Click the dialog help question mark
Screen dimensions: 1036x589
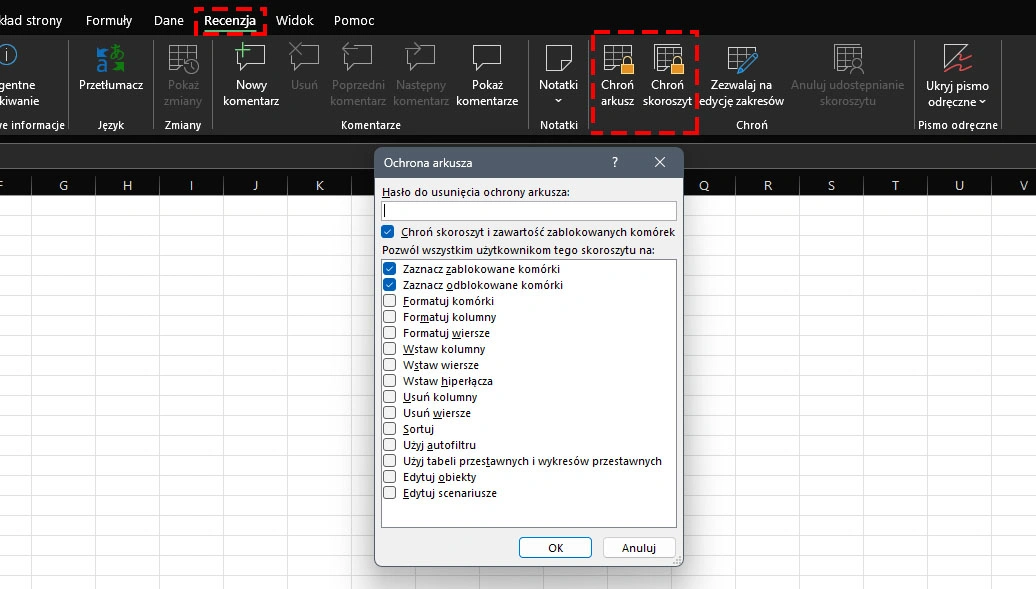pos(614,162)
